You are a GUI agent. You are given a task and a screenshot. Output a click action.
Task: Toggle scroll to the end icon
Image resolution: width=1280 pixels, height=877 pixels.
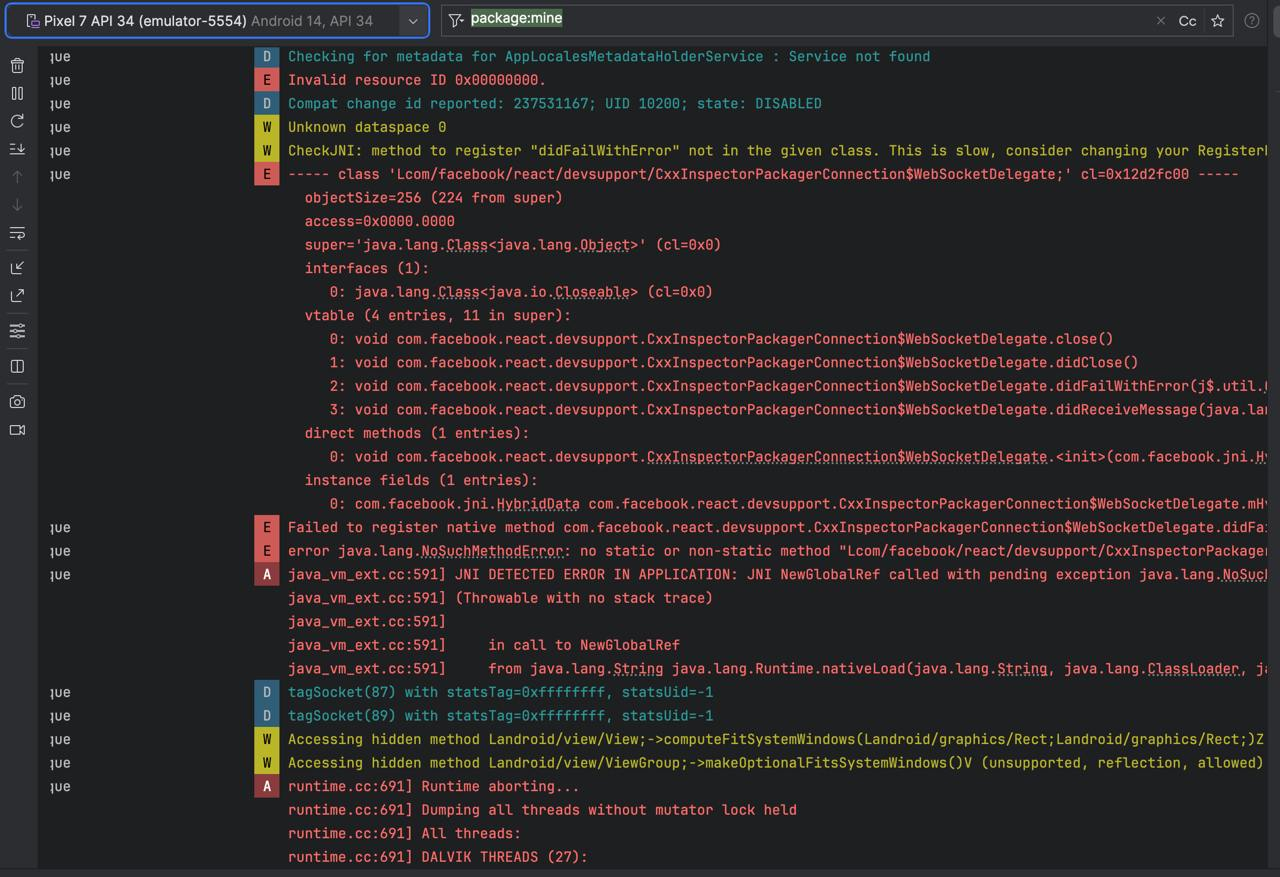[17, 149]
